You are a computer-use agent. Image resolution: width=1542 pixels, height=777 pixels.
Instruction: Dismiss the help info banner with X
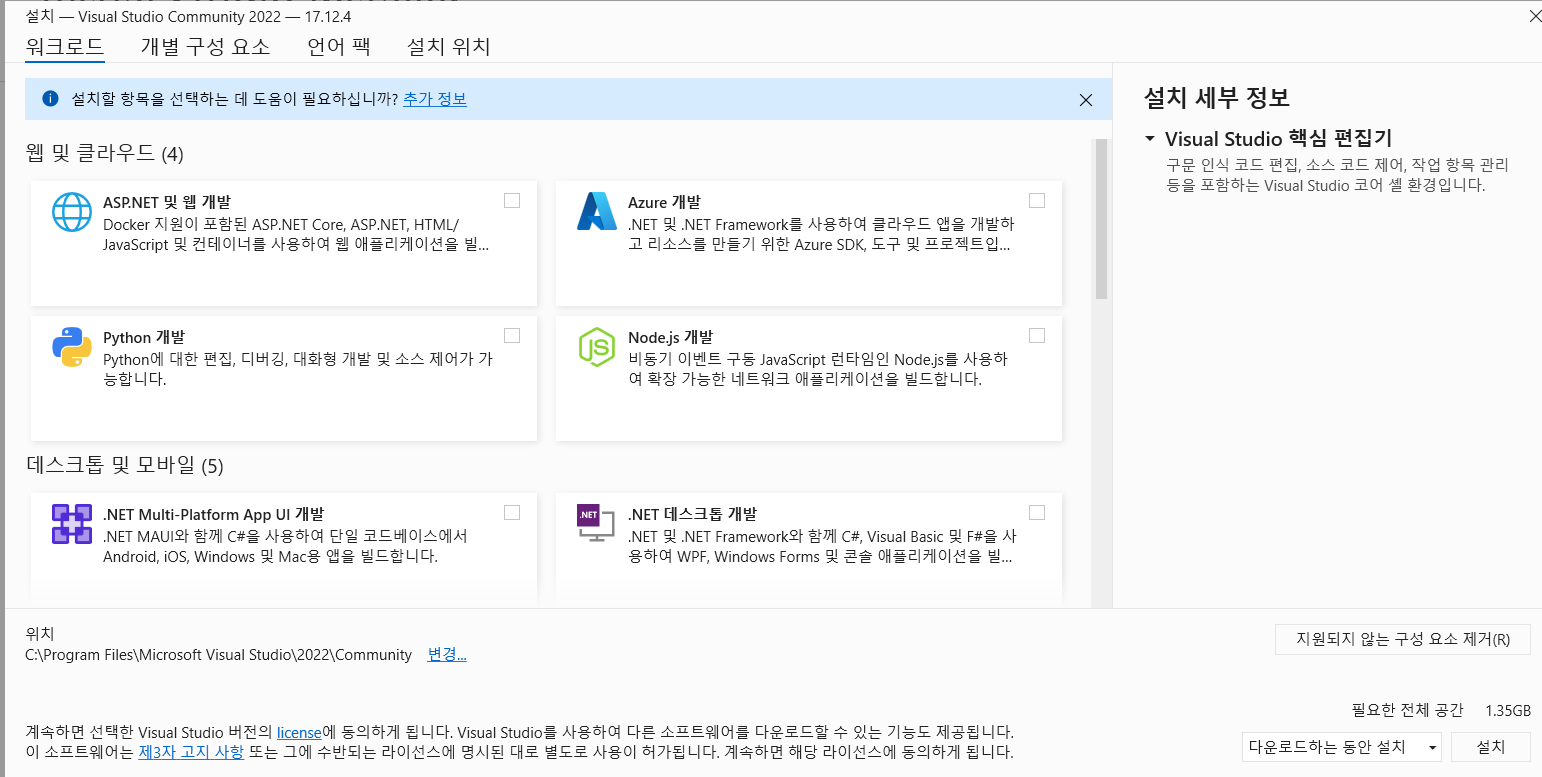click(x=1086, y=100)
